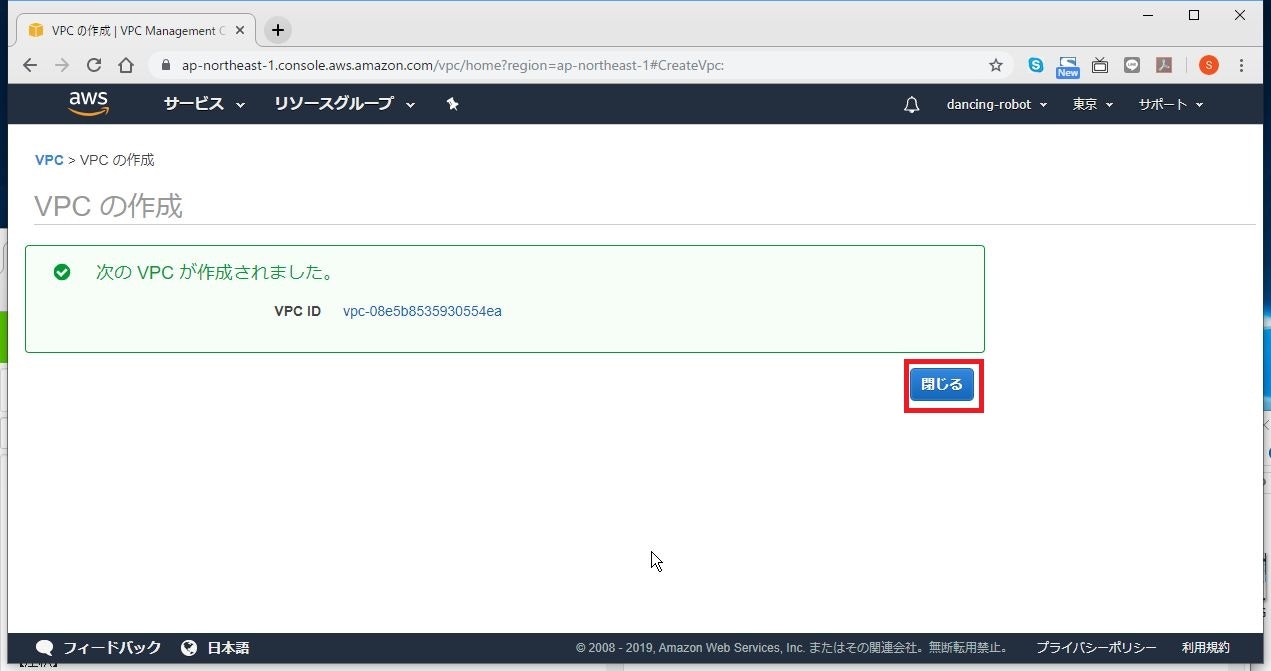
Task: Click the secure lock icon in address bar
Action: click(x=166, y=65)
